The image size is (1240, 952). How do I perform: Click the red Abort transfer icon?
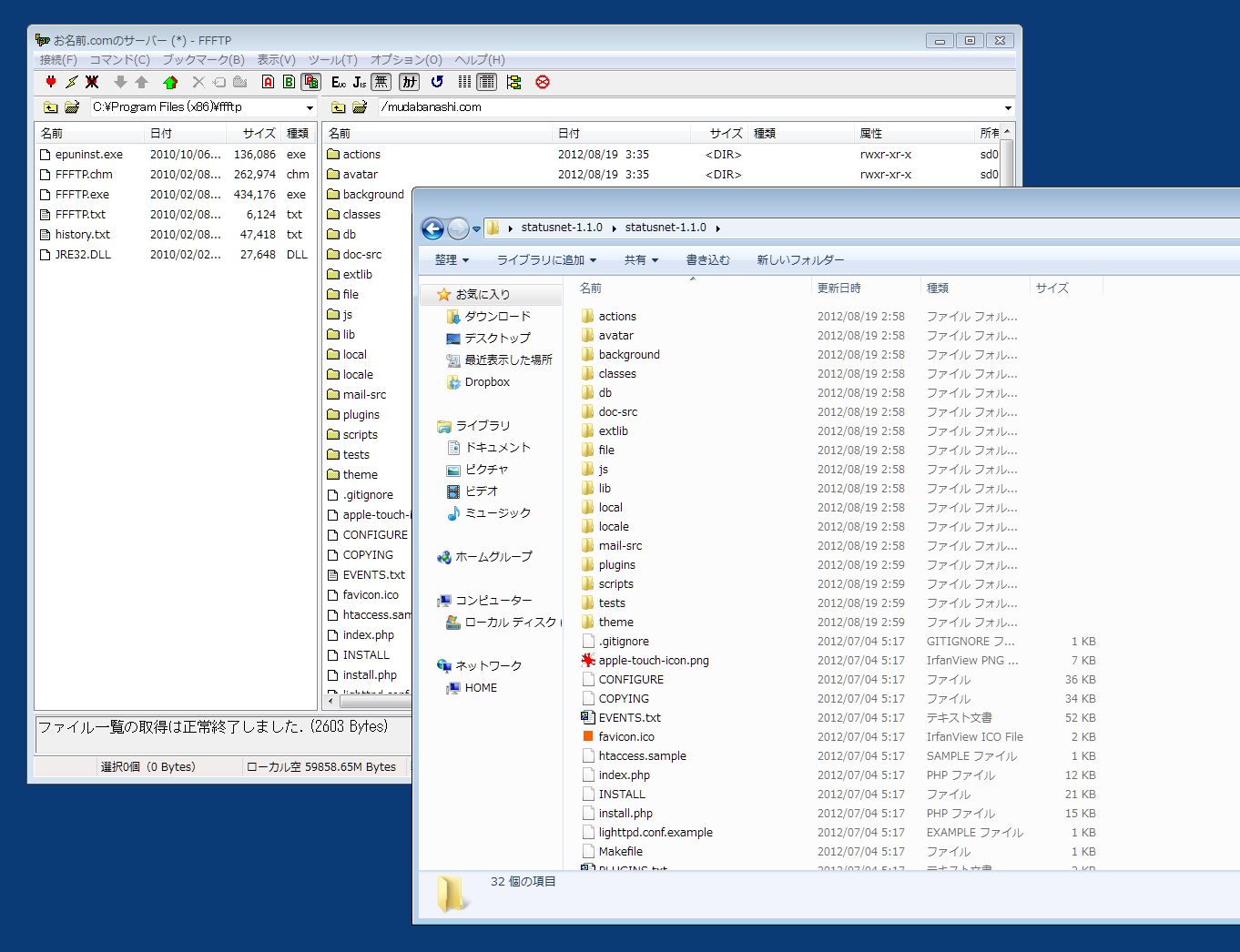point(543,82)
